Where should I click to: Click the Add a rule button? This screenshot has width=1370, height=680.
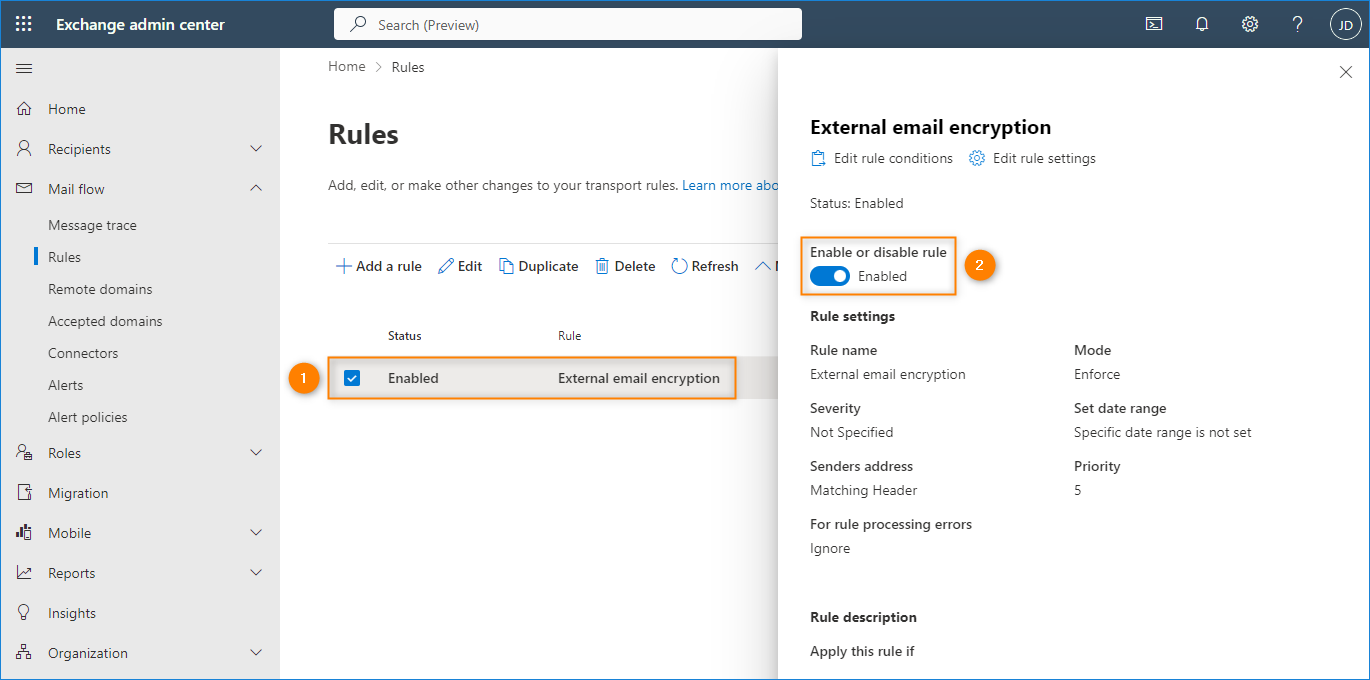379,266
